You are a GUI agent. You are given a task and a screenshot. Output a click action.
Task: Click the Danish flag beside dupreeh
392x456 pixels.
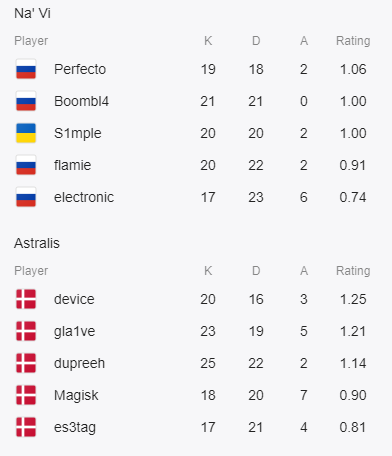(x=26, y=363)
